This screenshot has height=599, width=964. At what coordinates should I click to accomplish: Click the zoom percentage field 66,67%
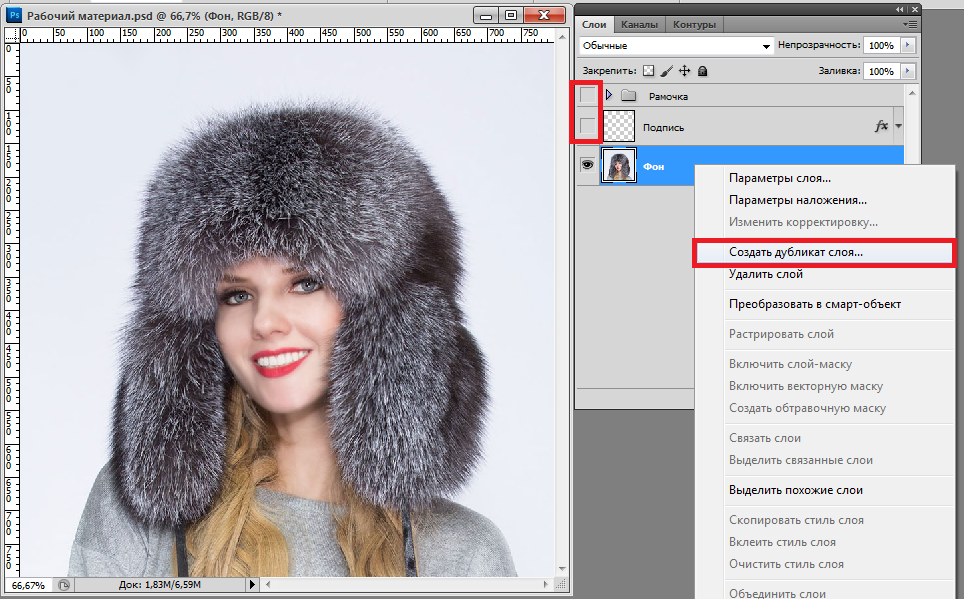click(29, 584)
